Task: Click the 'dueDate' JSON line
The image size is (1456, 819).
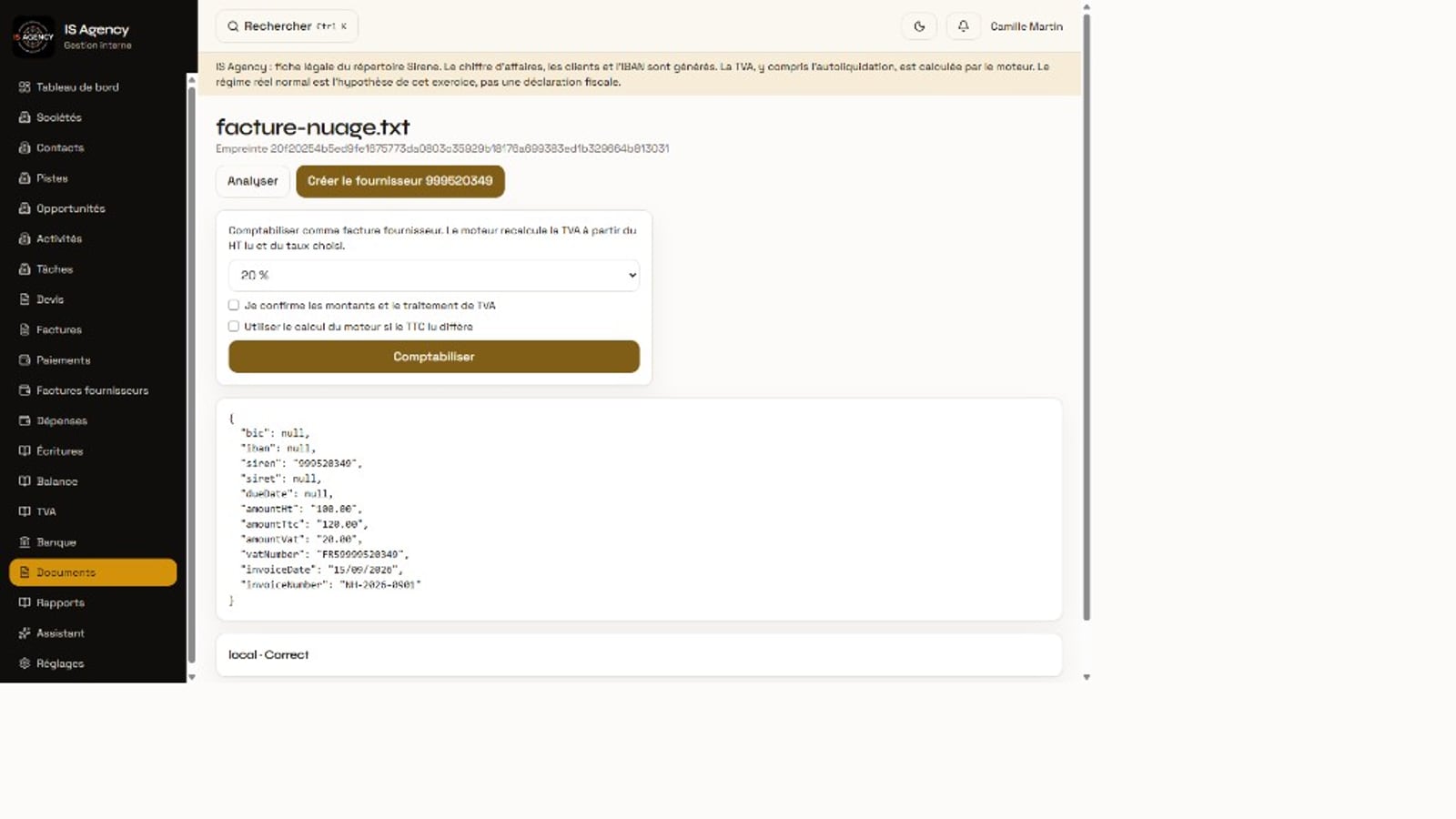Action: coord(287,494)
